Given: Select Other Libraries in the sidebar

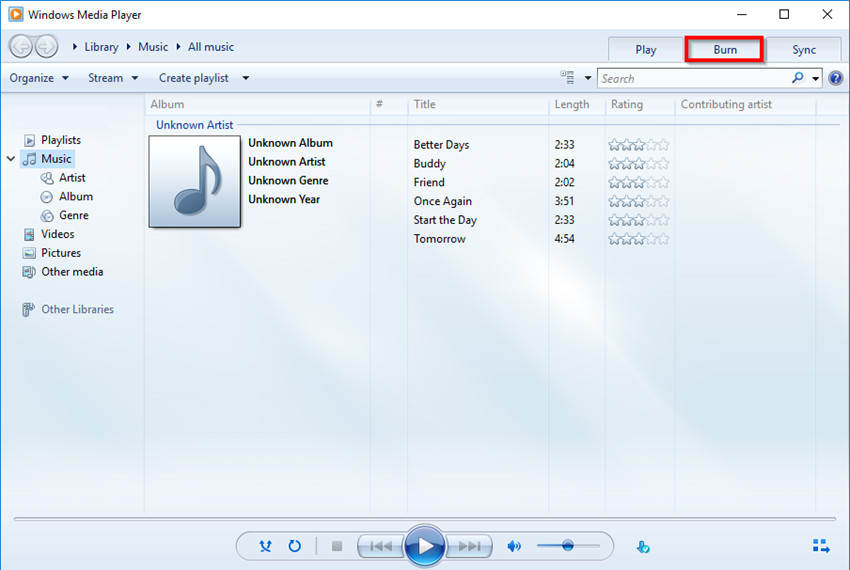Looking at the screenshot, I should (x=77, y=310).
